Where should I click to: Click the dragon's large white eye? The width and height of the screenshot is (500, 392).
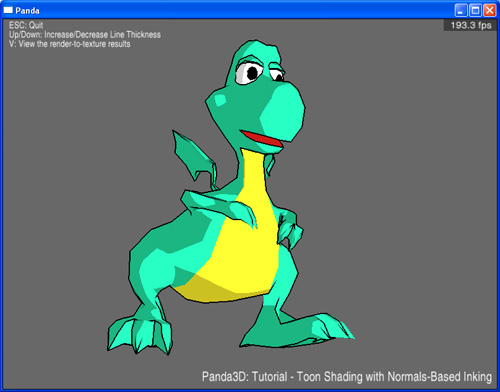[x=248, y=73]
